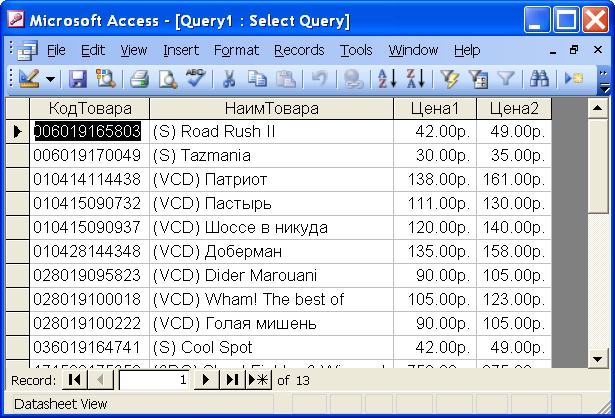This screenshot has height=418, width=615.
Task: Click the select-all corner box of the datasheet
Action: coord(18,109)
